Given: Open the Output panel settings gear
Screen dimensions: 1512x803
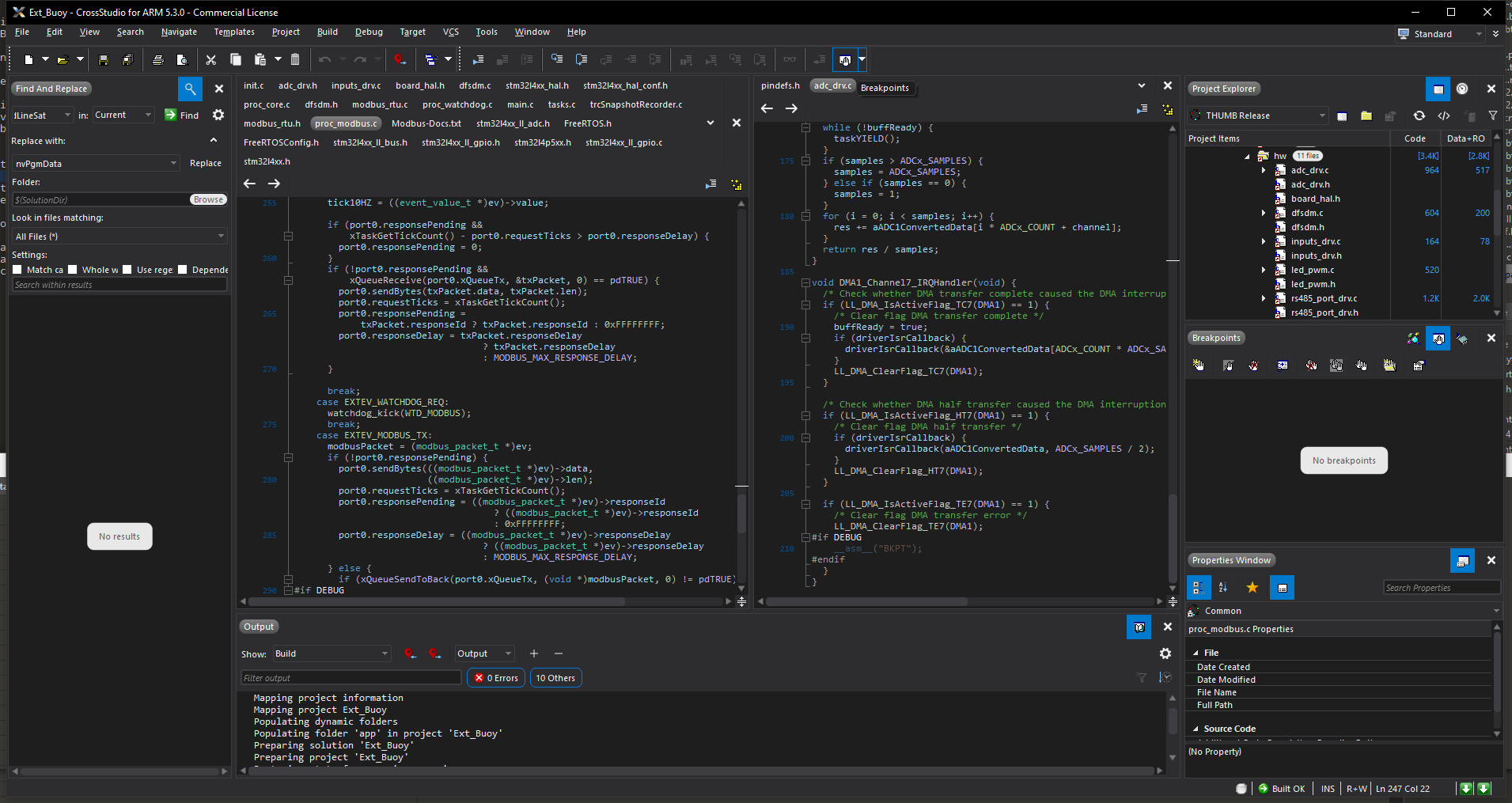Looking at the screenshot, I should (x=1164, y=653).
